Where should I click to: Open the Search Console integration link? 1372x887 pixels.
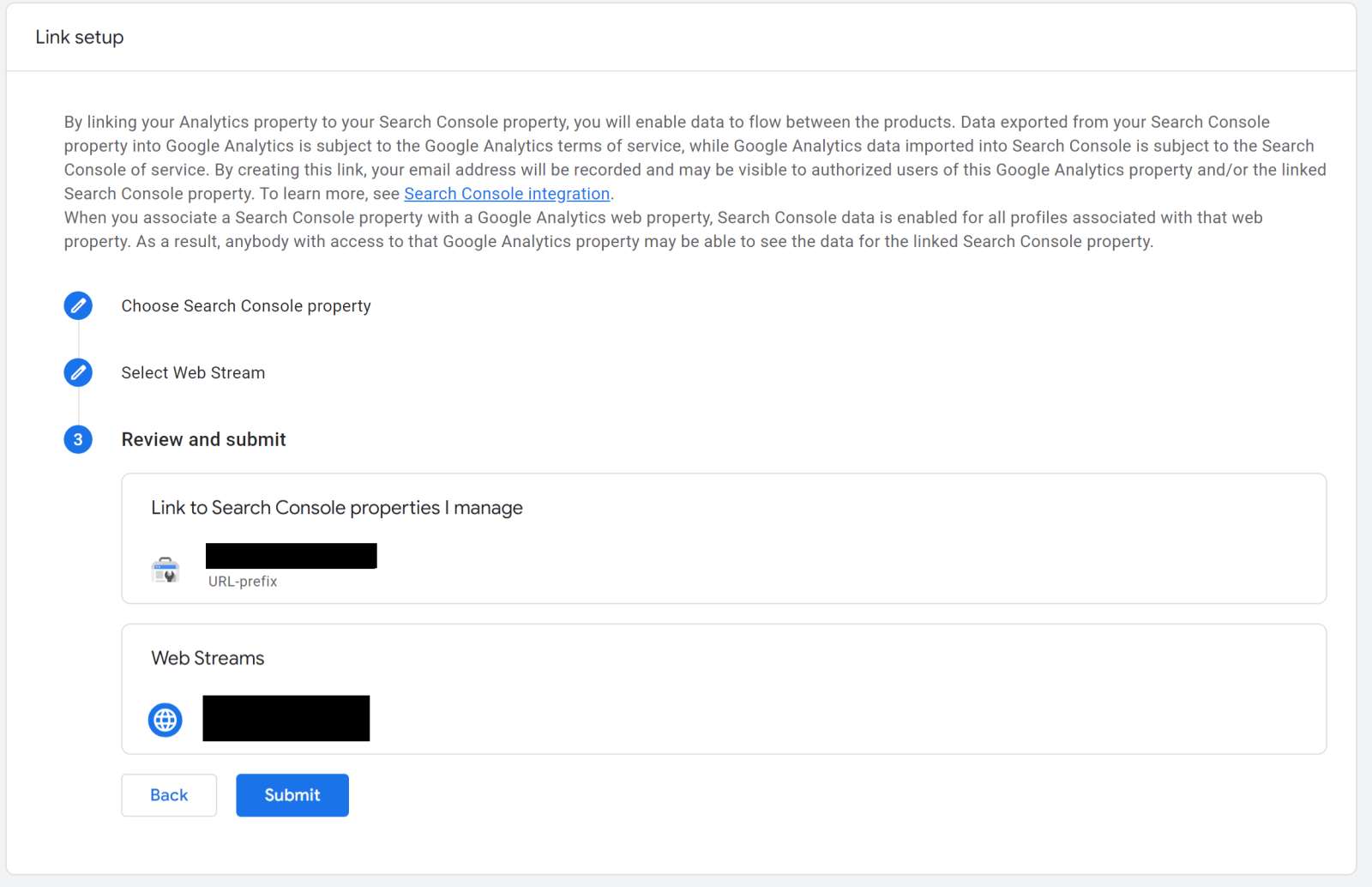click(507, 194)
